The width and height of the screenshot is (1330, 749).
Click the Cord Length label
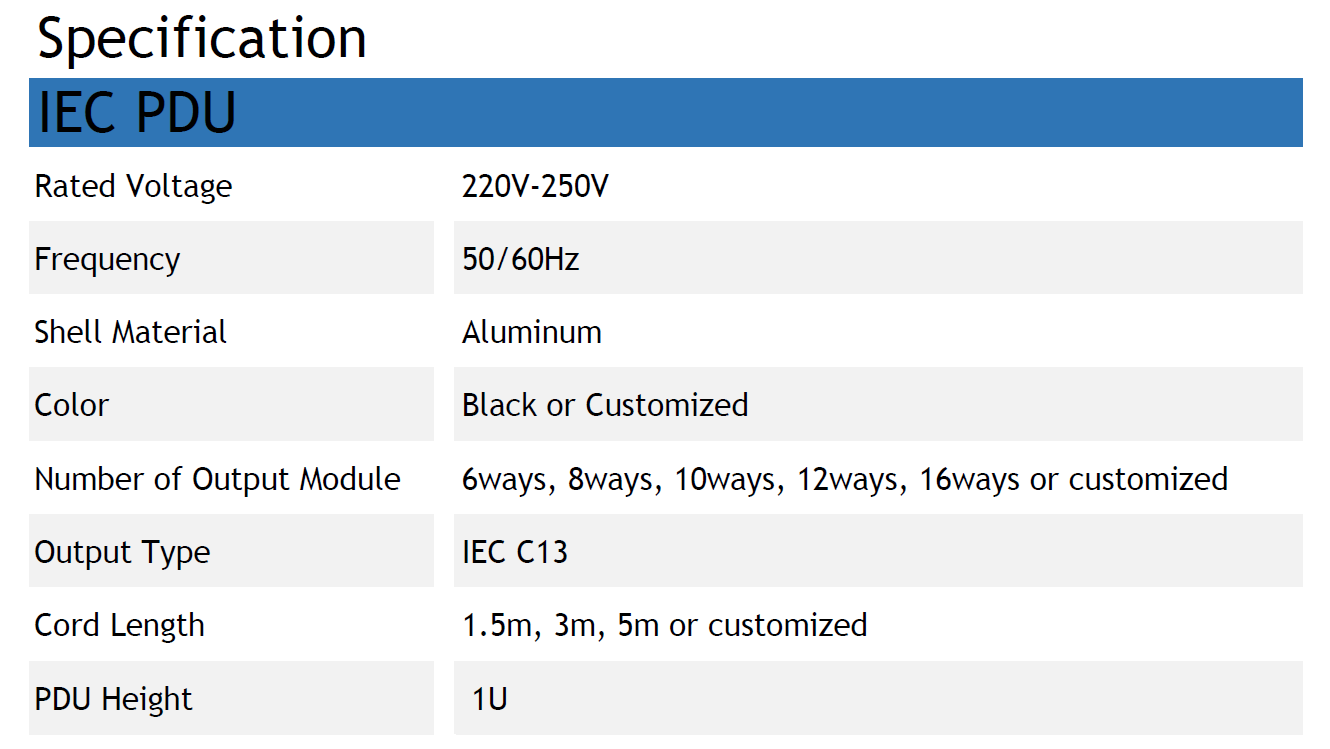119,625
